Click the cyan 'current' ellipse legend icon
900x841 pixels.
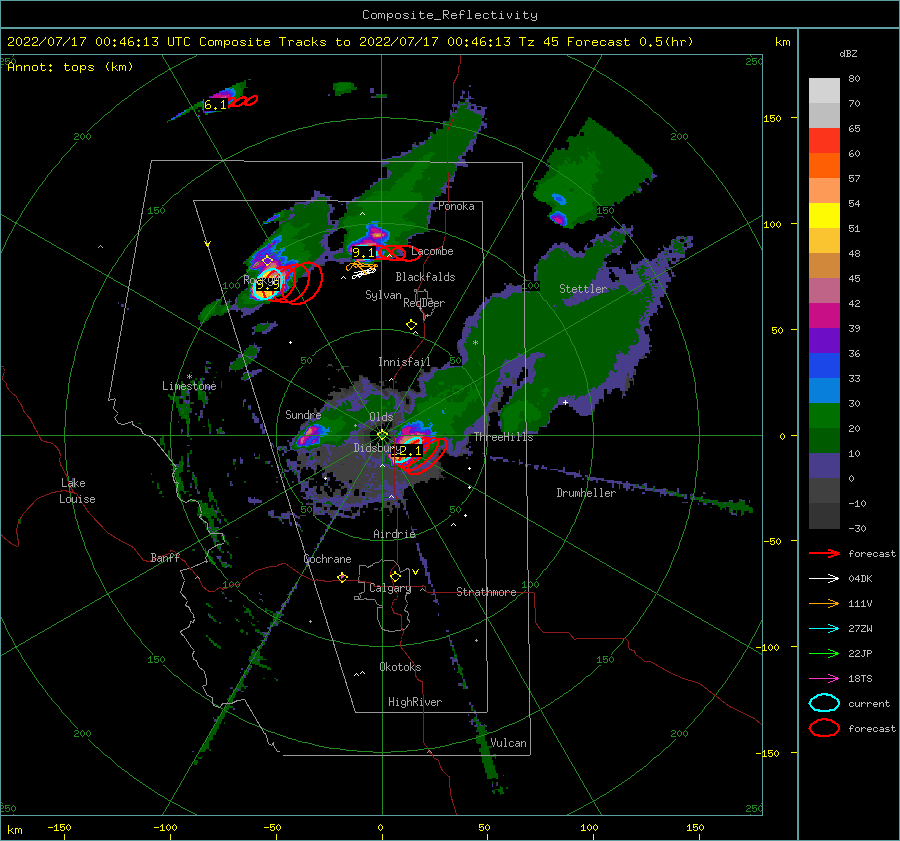point(824,703)
